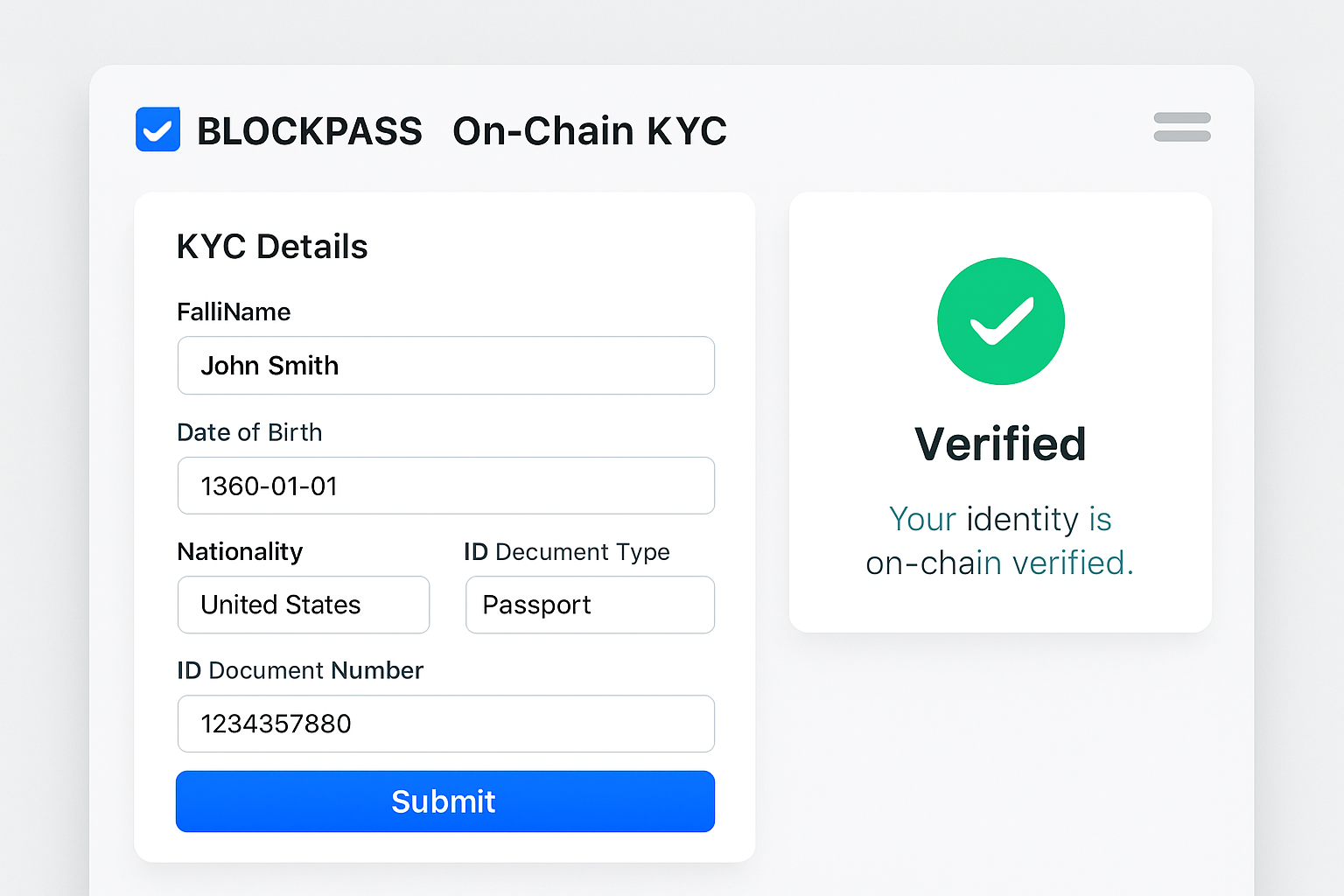This screenshot has height=896, width=1344.
Task: Select the blue check square beside BLOCKPASS
Action: coord(157,129)
